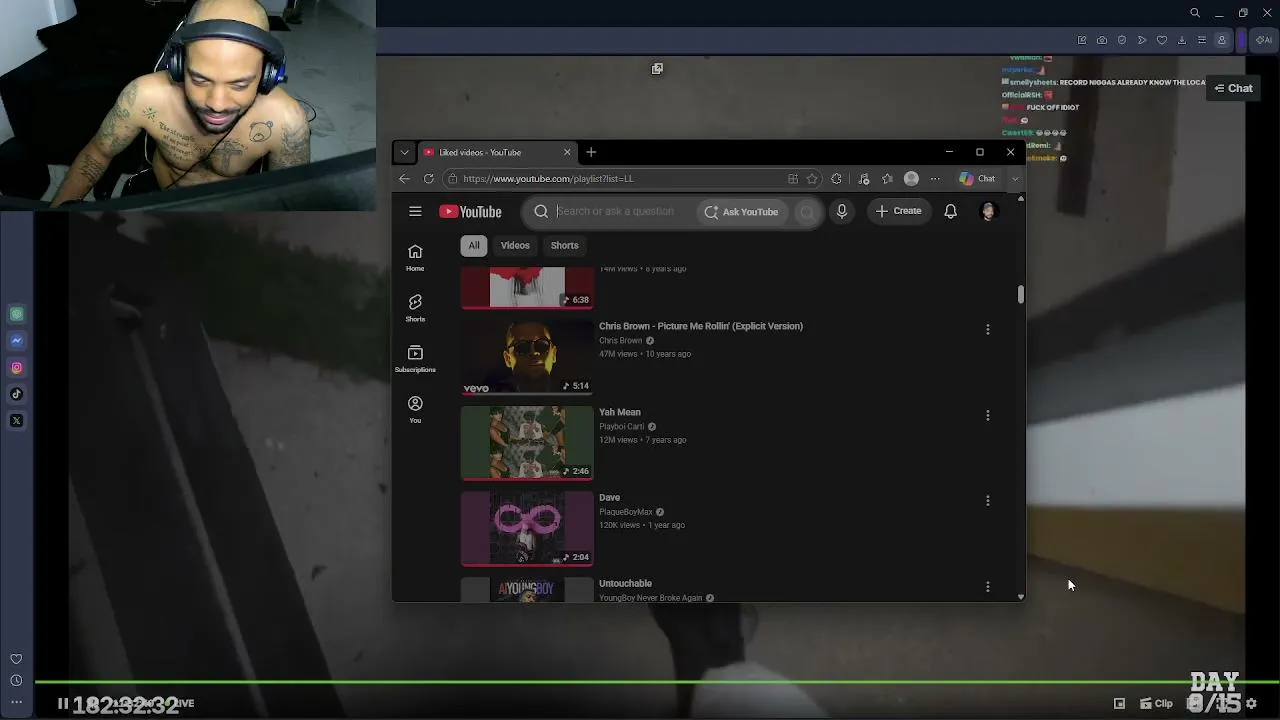Image resolution: width=1280 pixels, height=720 pixels.
Task: Favorite this page with the star icon
Action: click(x=812, y=179)
